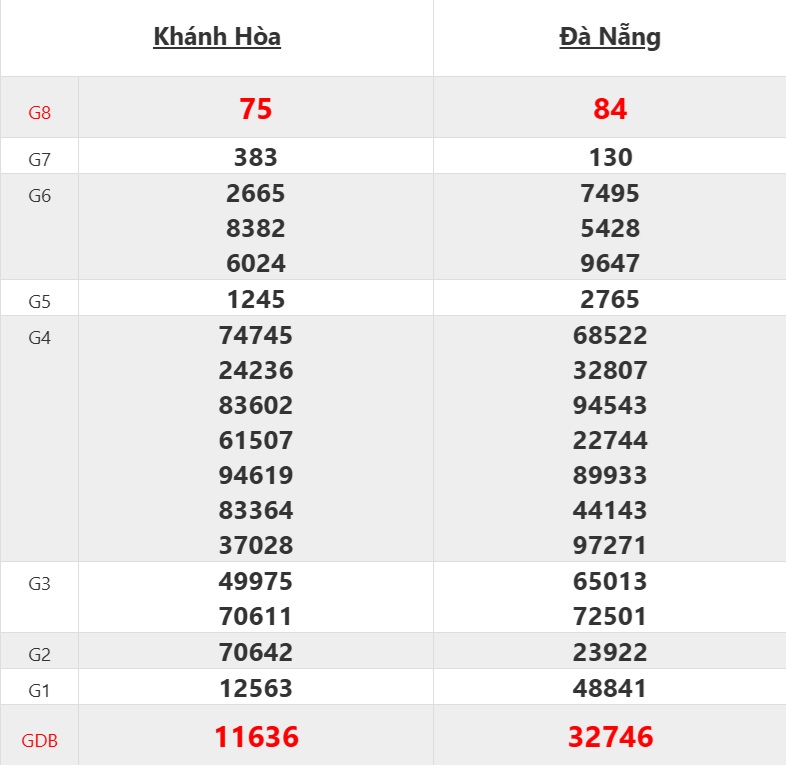
Task: Click Đà Nẵng GDB jackpot number 32746
Action: 610,737
